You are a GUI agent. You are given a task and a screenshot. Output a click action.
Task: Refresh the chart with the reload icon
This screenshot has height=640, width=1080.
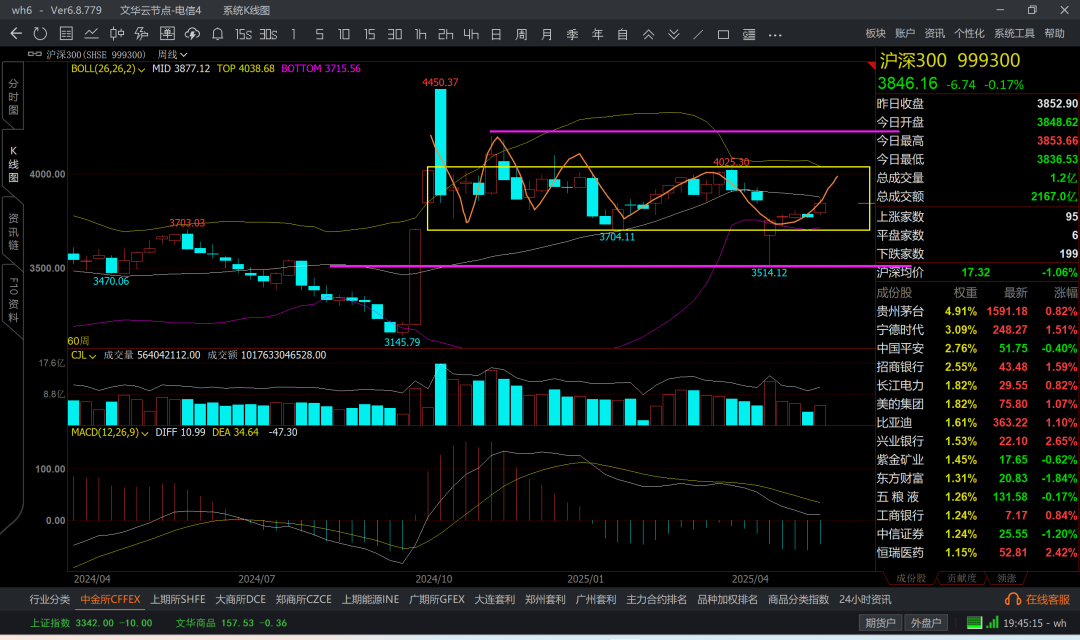(40, 34)
